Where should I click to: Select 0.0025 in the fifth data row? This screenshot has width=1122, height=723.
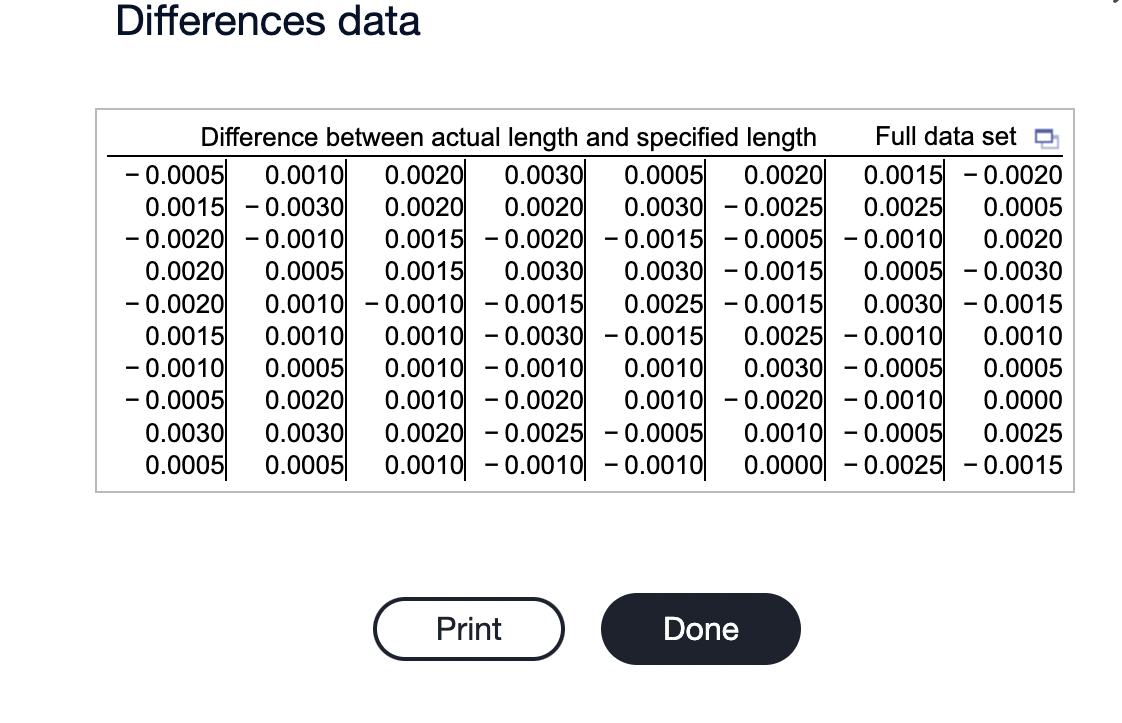(x=663, y=304)
